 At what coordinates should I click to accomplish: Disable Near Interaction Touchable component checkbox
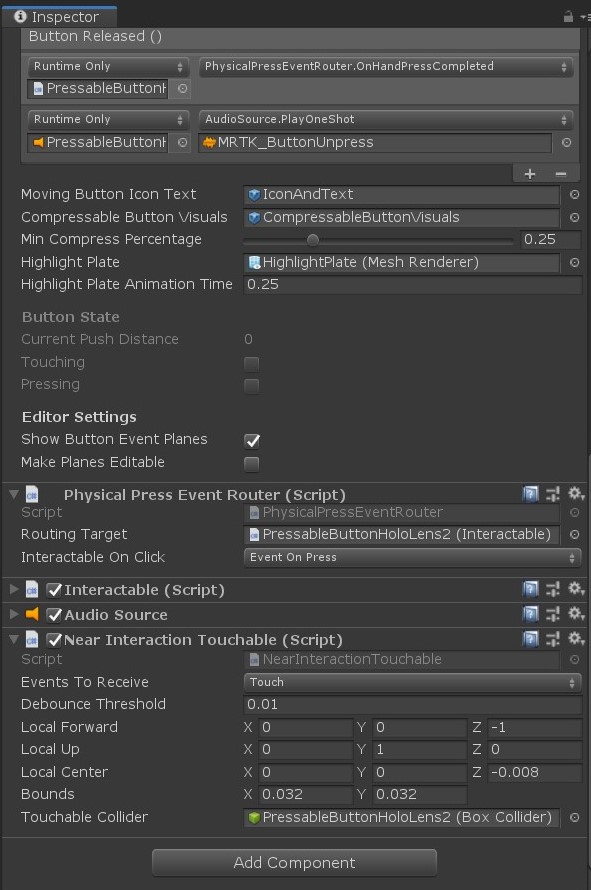pos(54,640)
